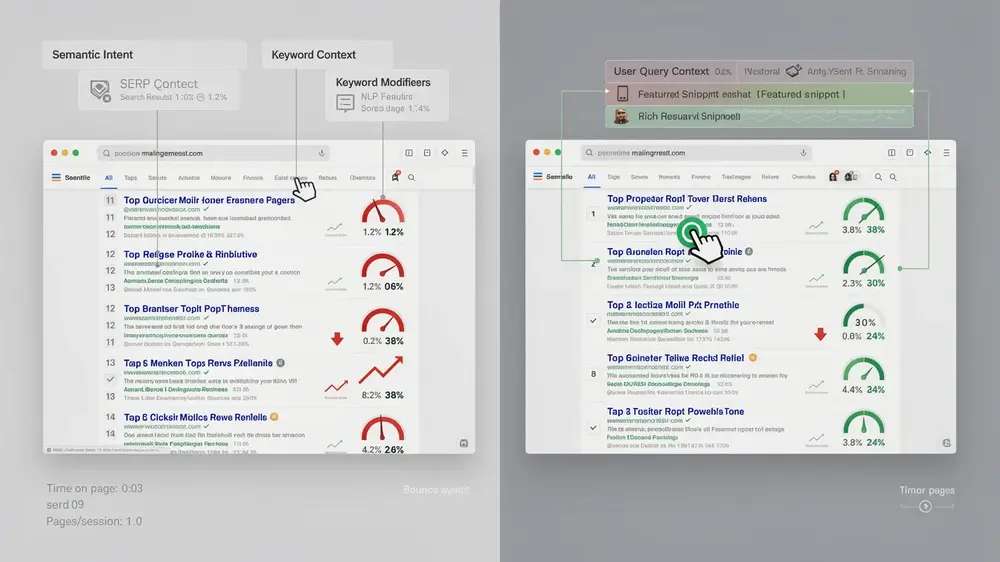1000x562 pixels.
Task: Click the corner icon at right window's bottom right
Action: [x=946, y=443]
